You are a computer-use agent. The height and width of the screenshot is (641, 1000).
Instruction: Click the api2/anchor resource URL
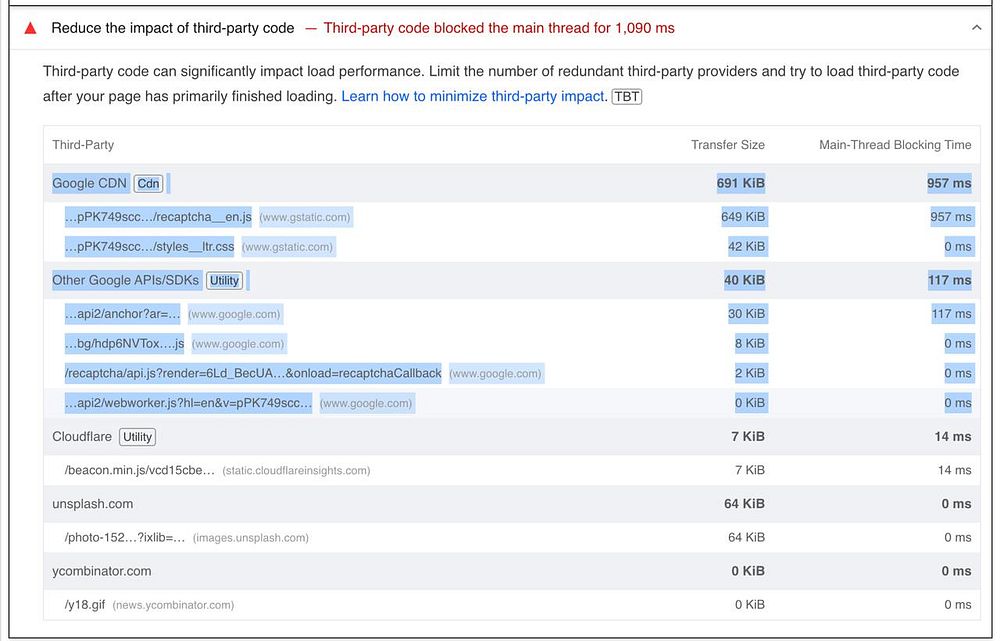click(x=122, y=314)
